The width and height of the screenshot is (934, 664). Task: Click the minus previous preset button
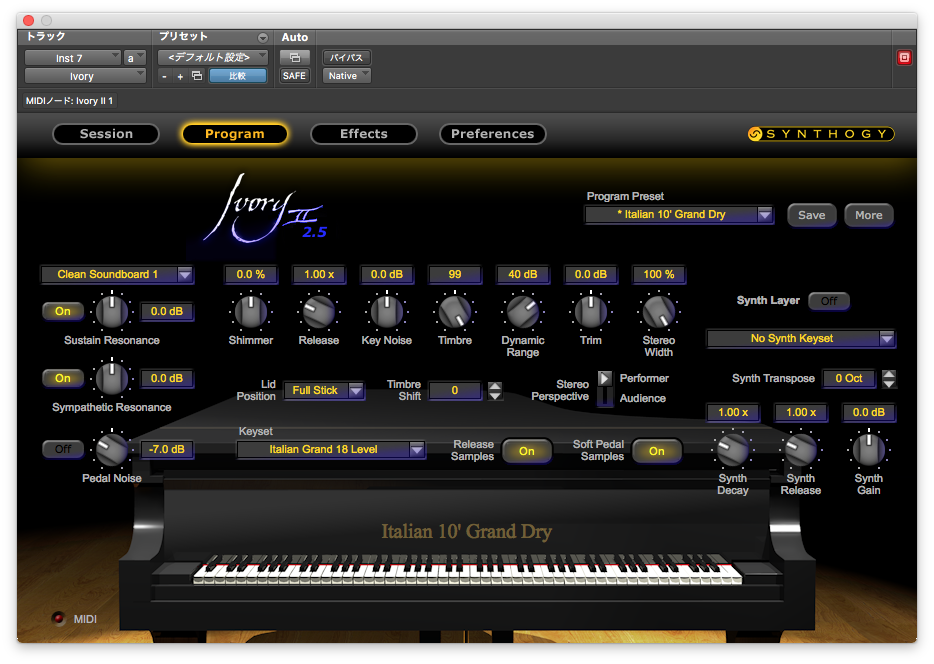(x=164, y=76)
